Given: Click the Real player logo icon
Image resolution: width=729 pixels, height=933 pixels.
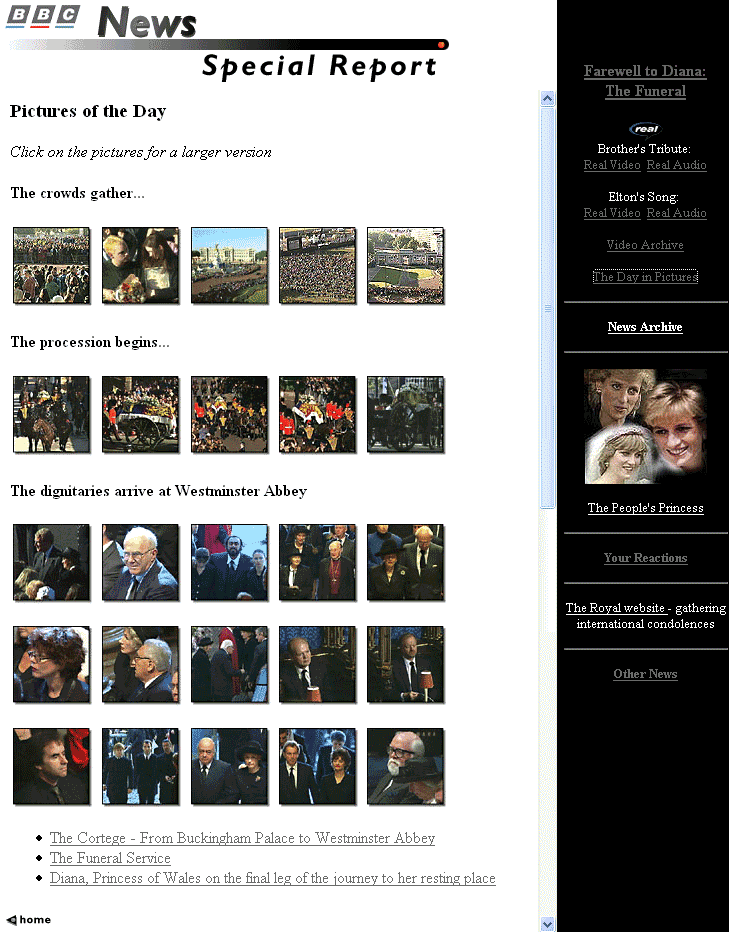Looking at the screenshot, I should coord(646,129).
